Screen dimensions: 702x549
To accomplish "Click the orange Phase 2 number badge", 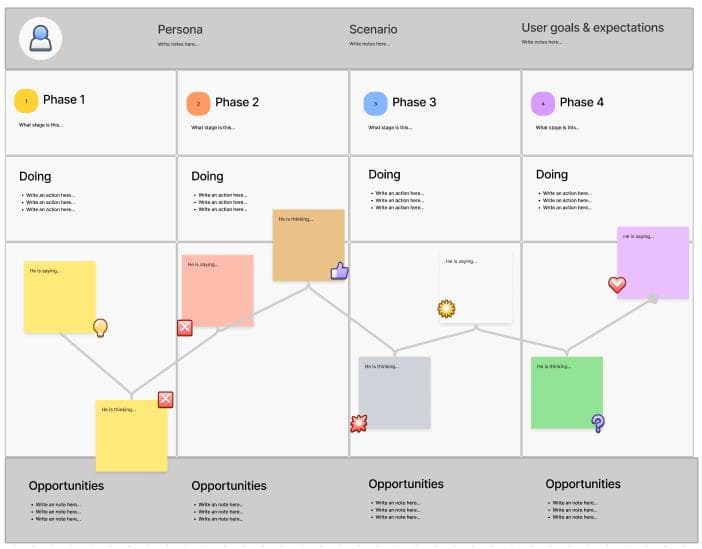I will point(198,103).
